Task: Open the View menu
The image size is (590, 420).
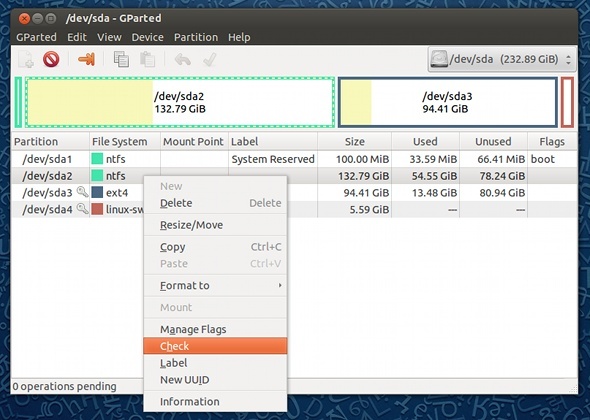Action: tap(109, 37)
